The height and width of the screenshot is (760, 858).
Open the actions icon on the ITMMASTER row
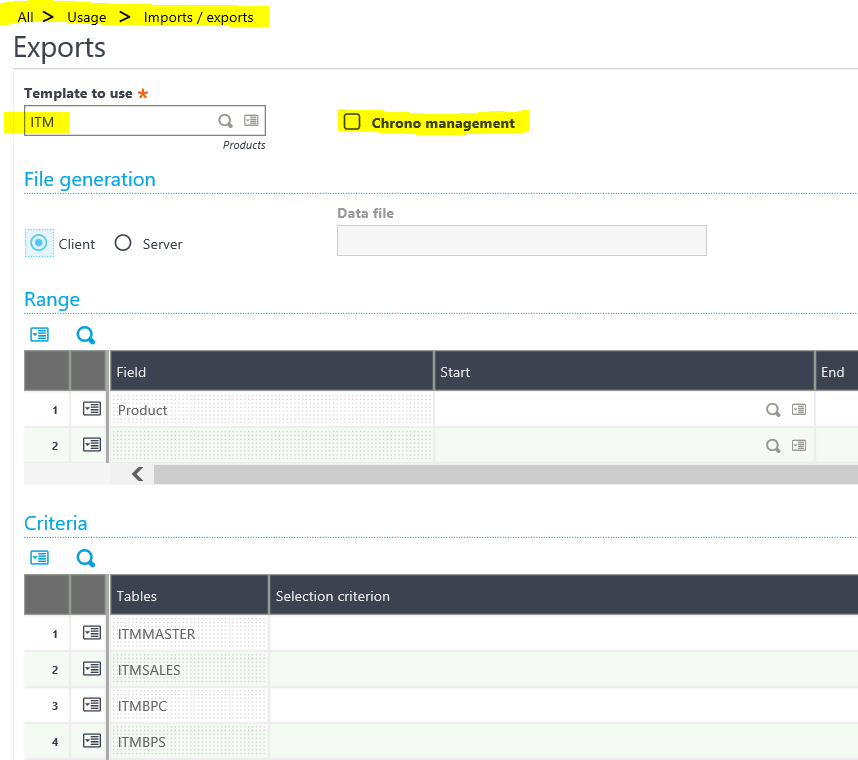pos(89,633)
